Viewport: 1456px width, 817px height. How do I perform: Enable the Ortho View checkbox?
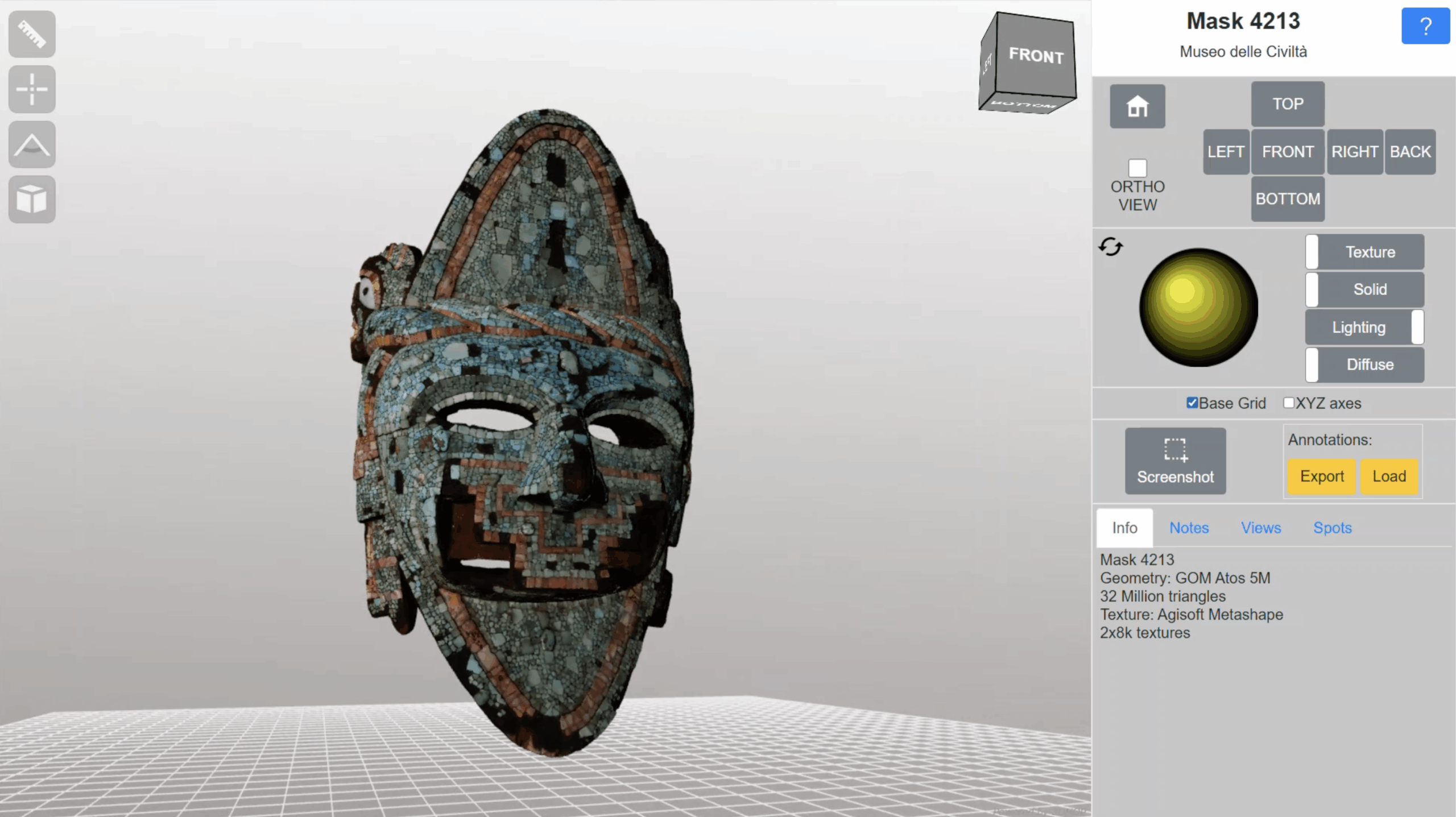pos(1137,168)
